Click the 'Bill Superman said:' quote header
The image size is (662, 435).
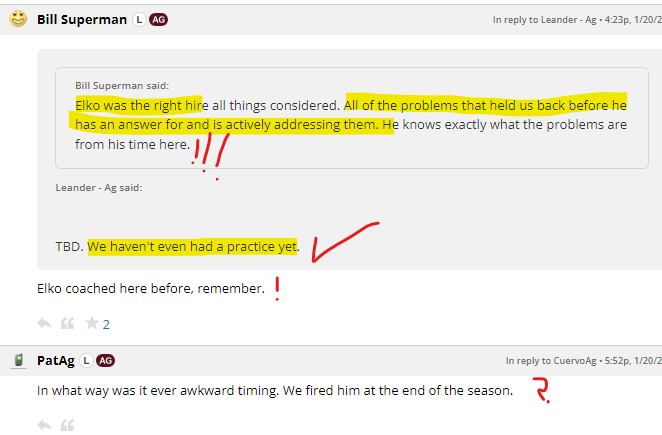122,85
